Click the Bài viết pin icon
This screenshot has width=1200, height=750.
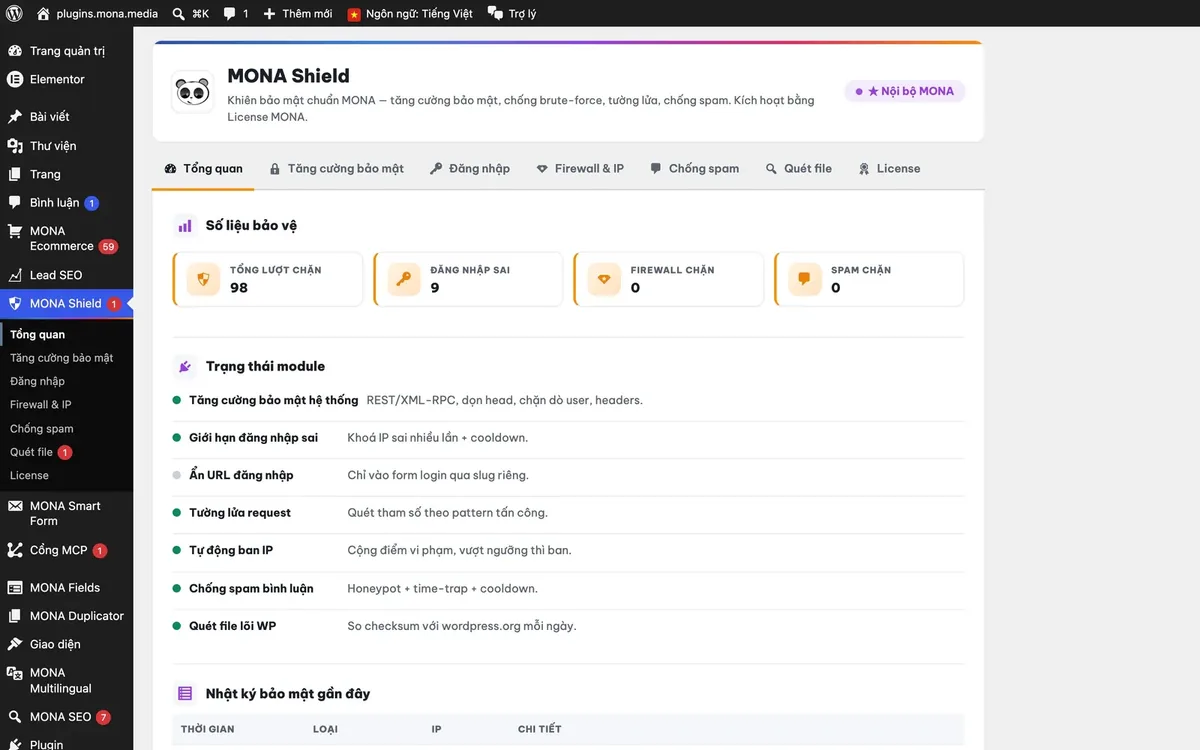click(15, 117)
